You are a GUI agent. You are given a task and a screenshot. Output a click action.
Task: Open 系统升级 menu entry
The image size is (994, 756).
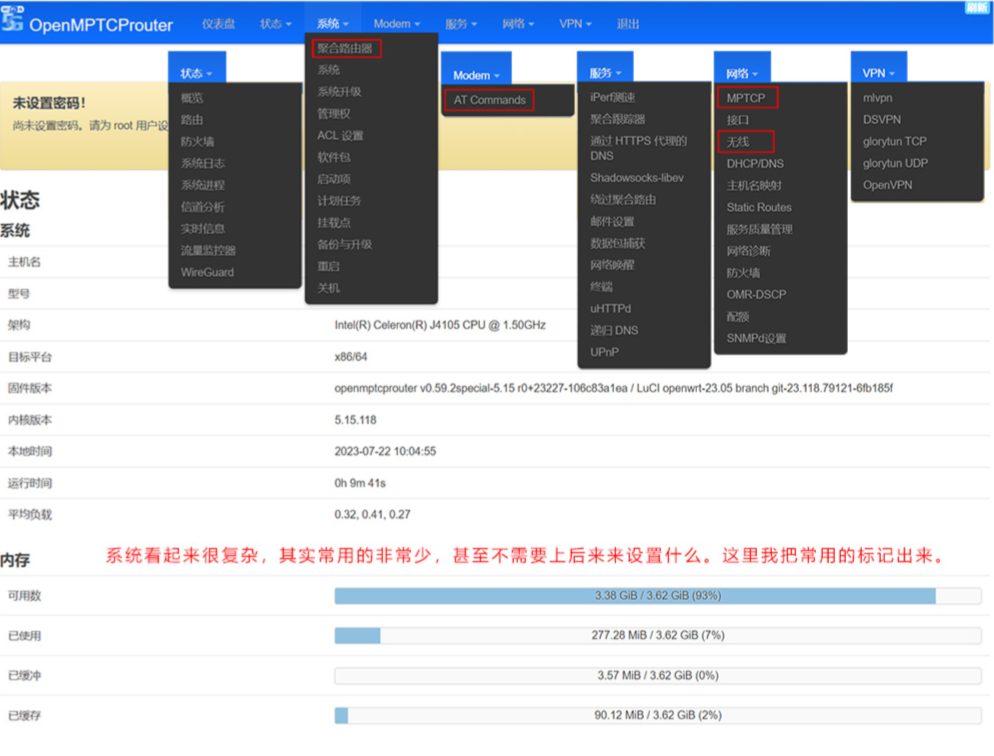pyautogui.click(x=339, y=92)
